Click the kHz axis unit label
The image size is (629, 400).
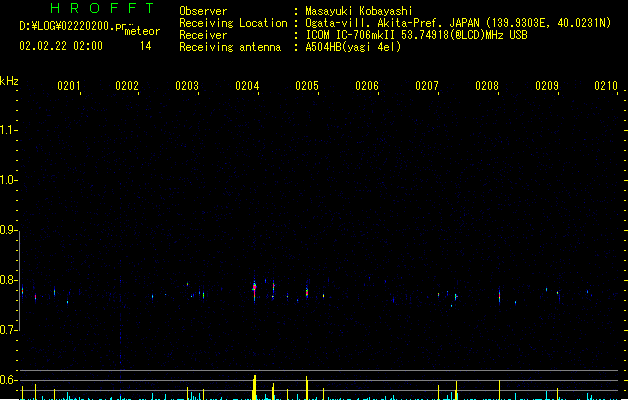[x=9, y=81]
